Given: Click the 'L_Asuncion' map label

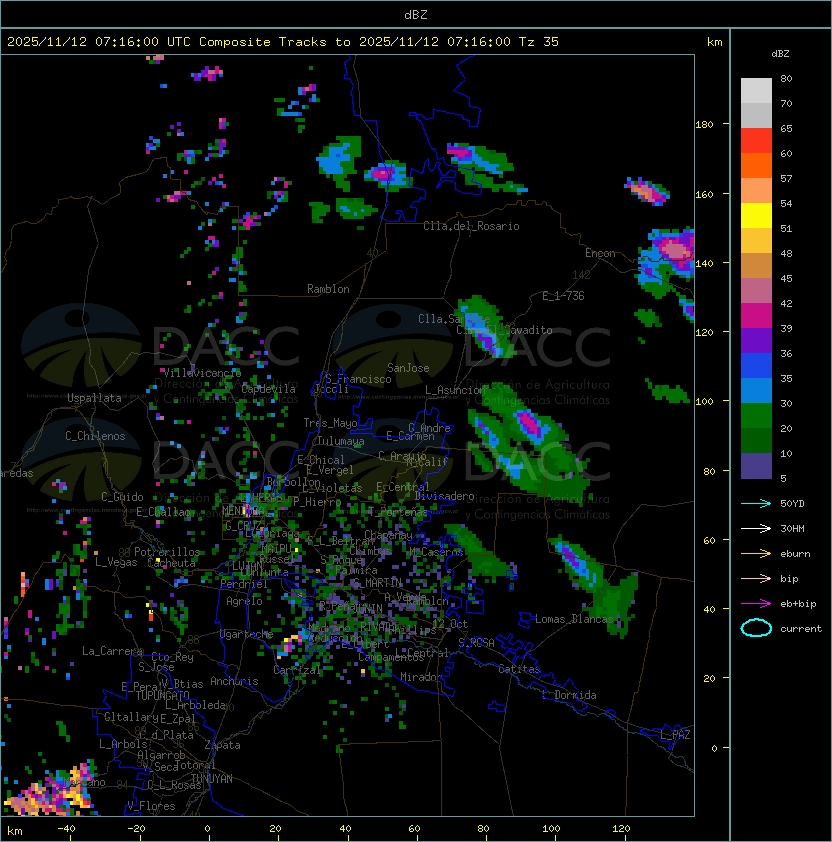Looking at the screenshot, I should click(455, 390).
